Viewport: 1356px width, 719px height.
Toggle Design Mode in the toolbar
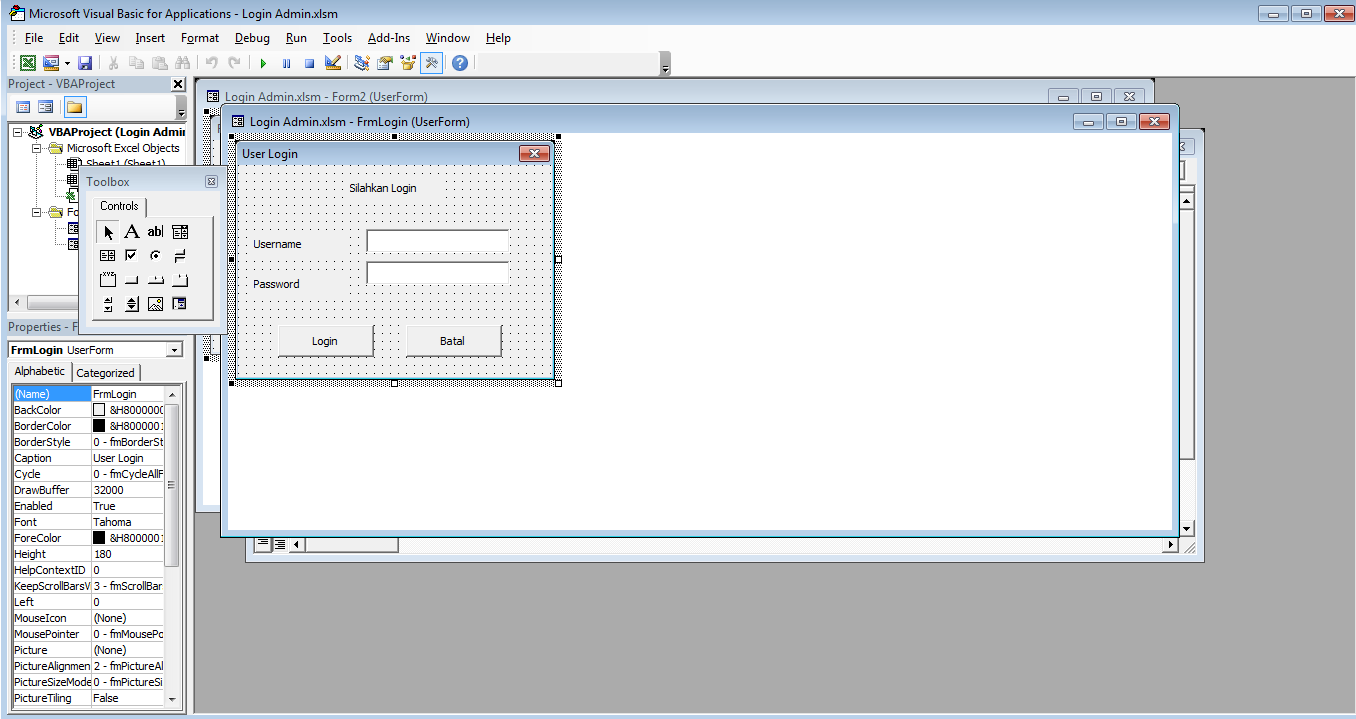coord(333,63)
